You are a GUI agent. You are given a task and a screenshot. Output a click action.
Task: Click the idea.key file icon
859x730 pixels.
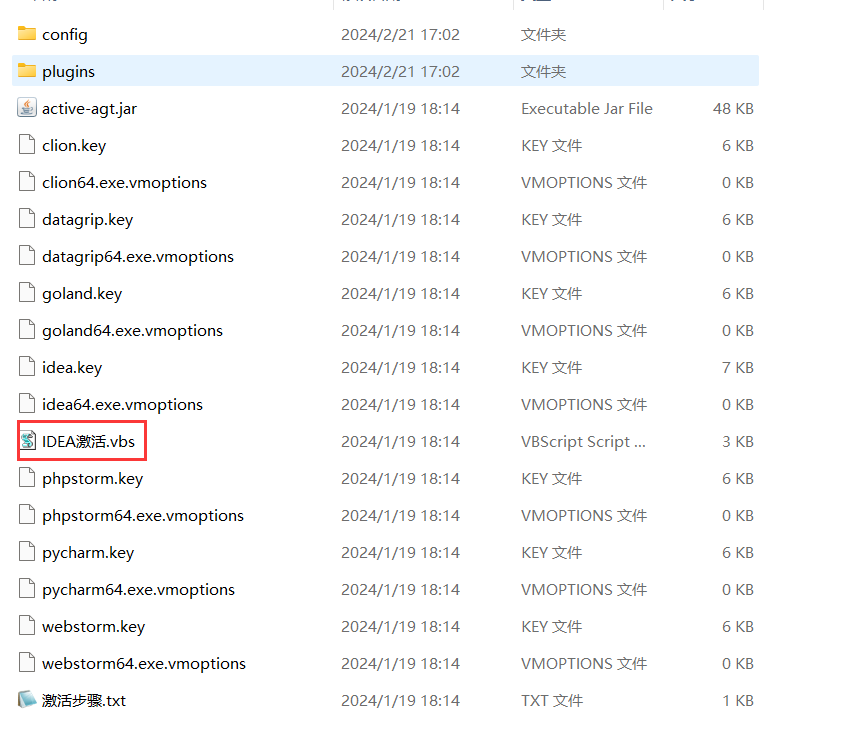click(x=27, y=367)
